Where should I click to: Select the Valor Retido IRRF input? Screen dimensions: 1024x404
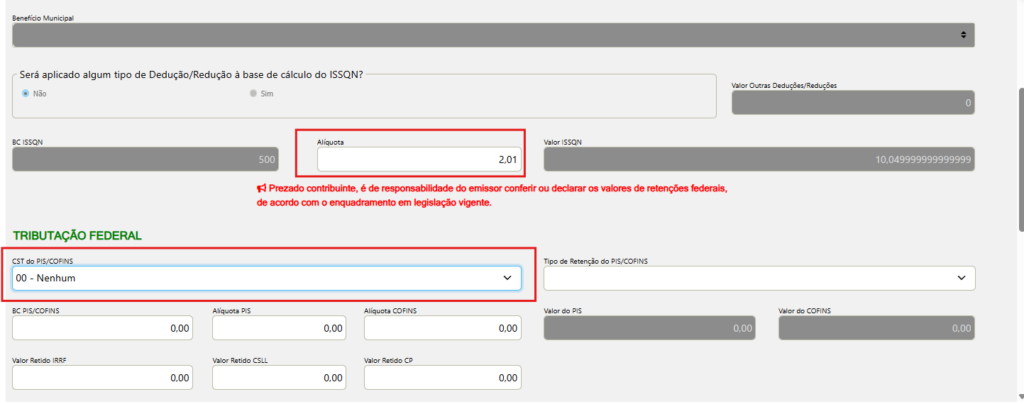click(103, 378)
